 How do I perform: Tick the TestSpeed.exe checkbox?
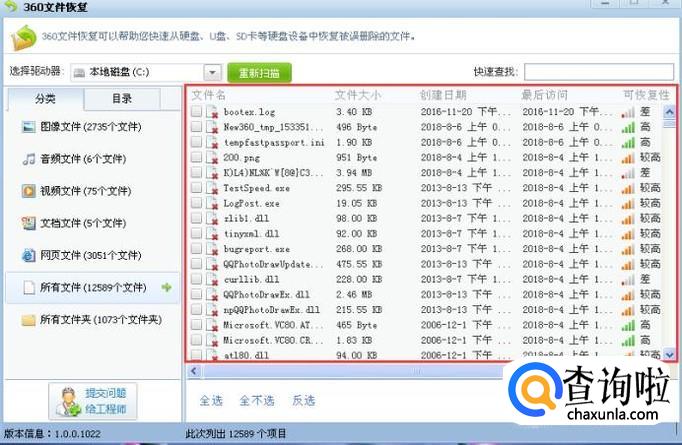pyautogui.click(x=197, y=188)
